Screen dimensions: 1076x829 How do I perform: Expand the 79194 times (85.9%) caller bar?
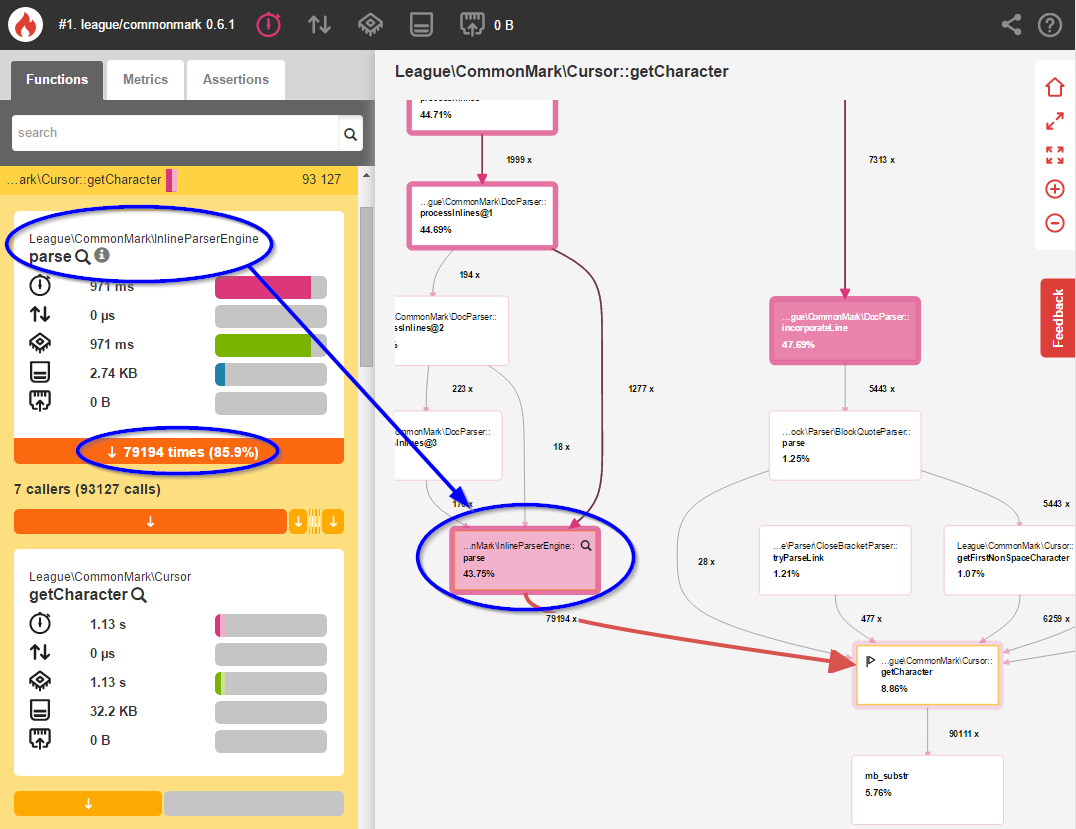click(178, 452)
